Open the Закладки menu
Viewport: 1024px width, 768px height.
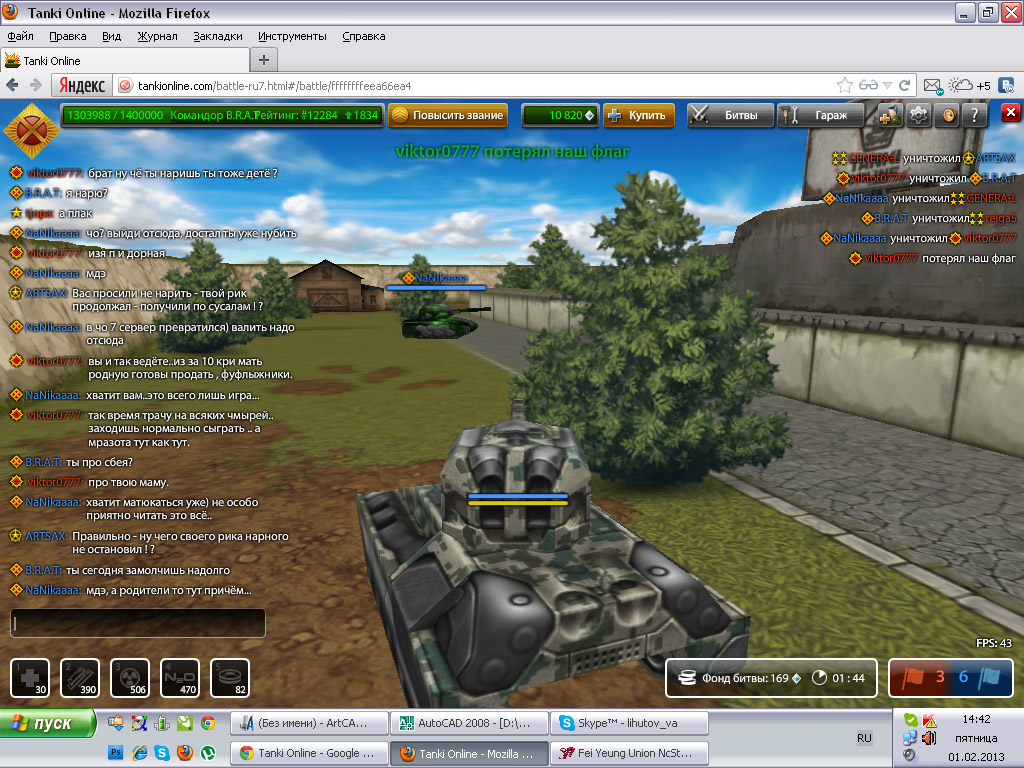[217, 37]
